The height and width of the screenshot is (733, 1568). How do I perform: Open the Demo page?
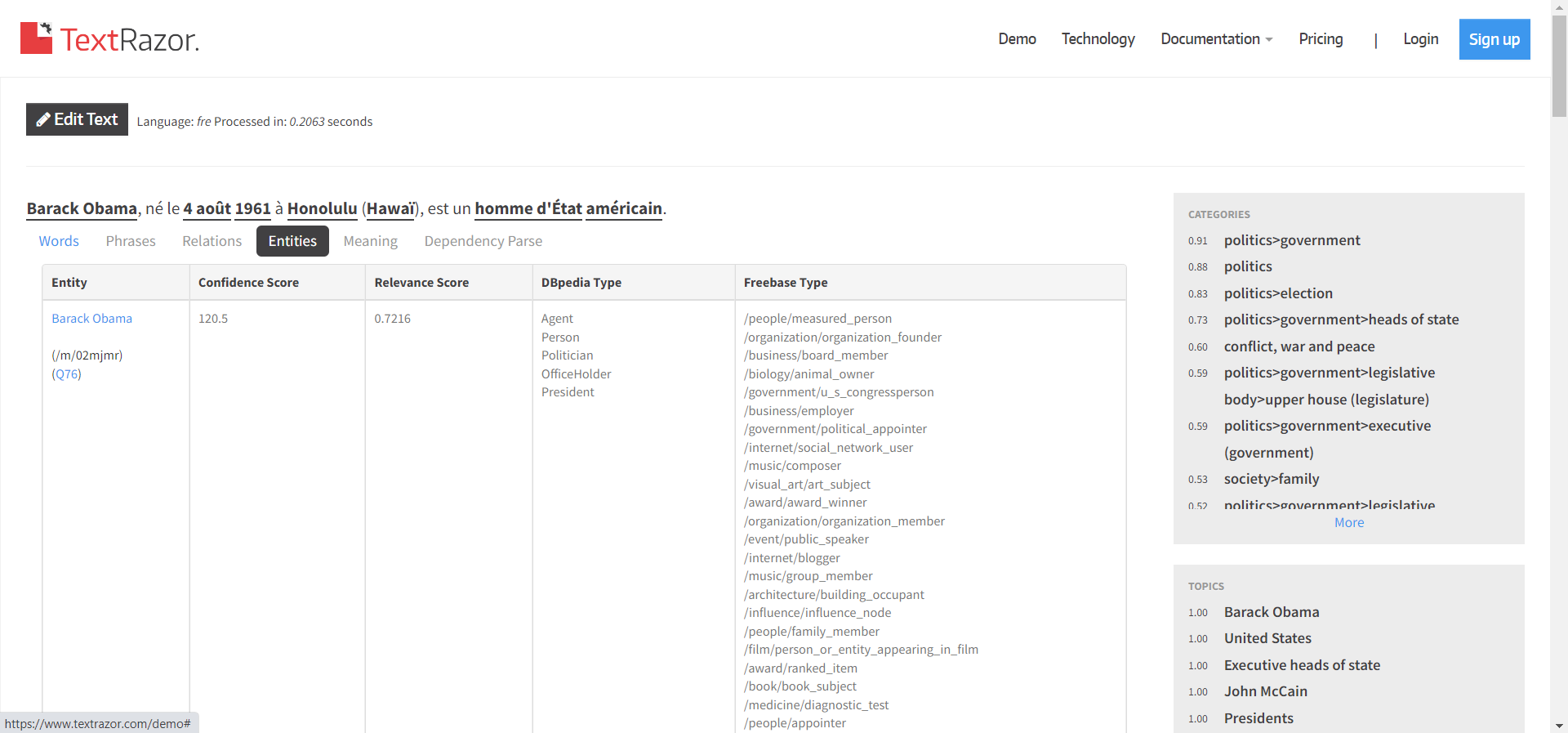[1017, 39]
